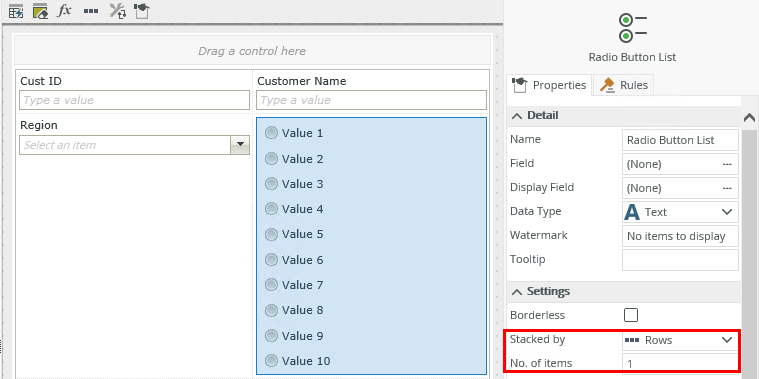The image size is (759, 379).
Task: Select the Value 7 radio button
Action: (272, 285)
